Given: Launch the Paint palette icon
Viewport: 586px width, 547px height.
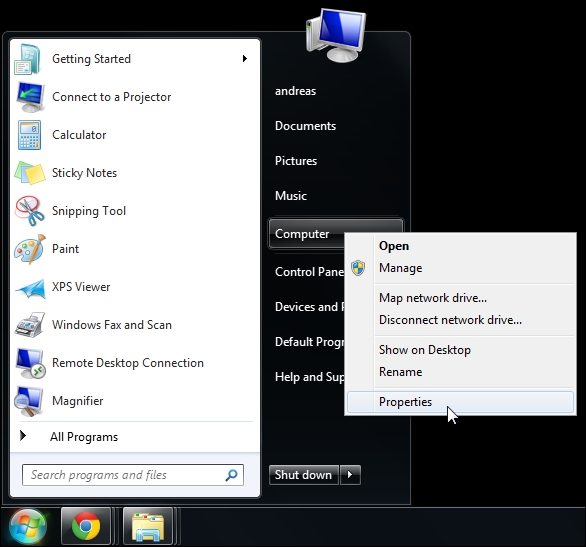Looking at the screenshot, I should [x=30, y=249].
